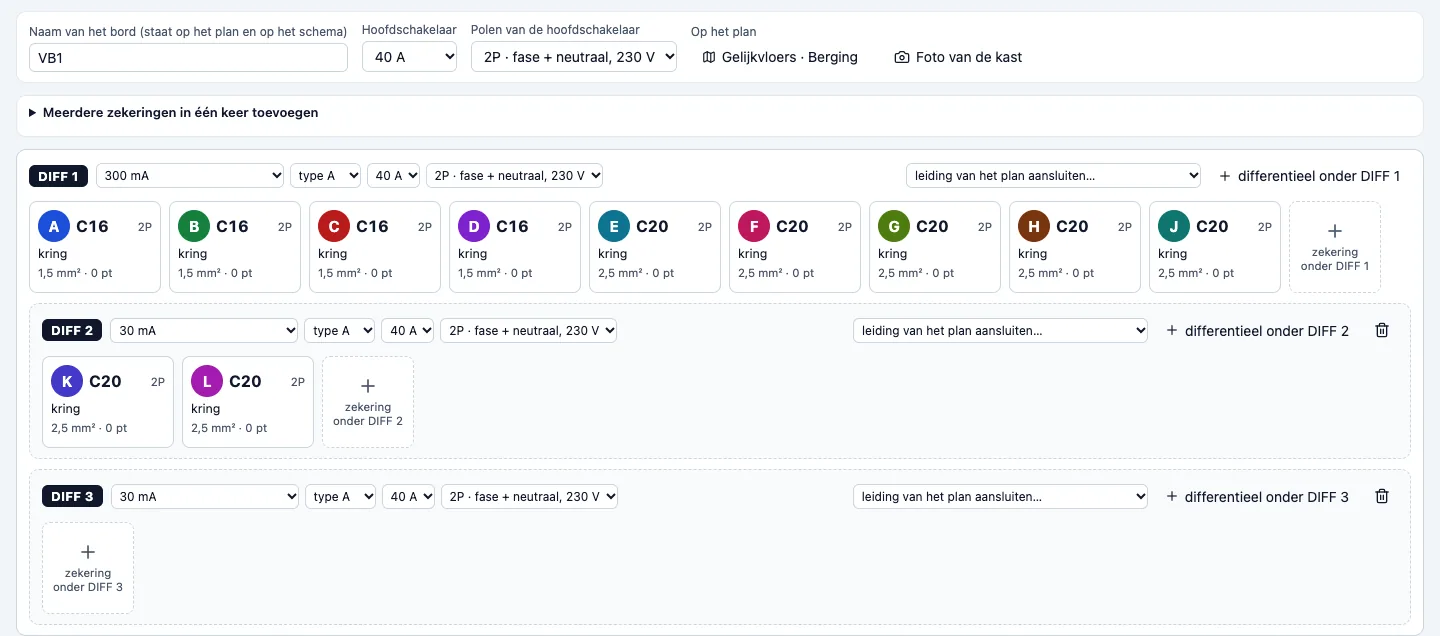The width and height of the screenshot is (1440, 636).
Task: Focus the board name field VB1
Action: [188, 57]
